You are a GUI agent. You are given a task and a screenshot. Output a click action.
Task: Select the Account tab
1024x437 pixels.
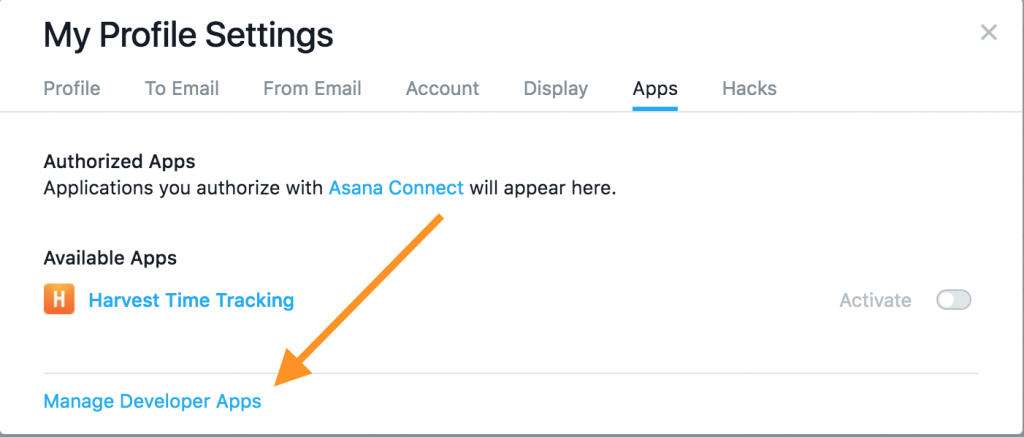coord(442,89)
